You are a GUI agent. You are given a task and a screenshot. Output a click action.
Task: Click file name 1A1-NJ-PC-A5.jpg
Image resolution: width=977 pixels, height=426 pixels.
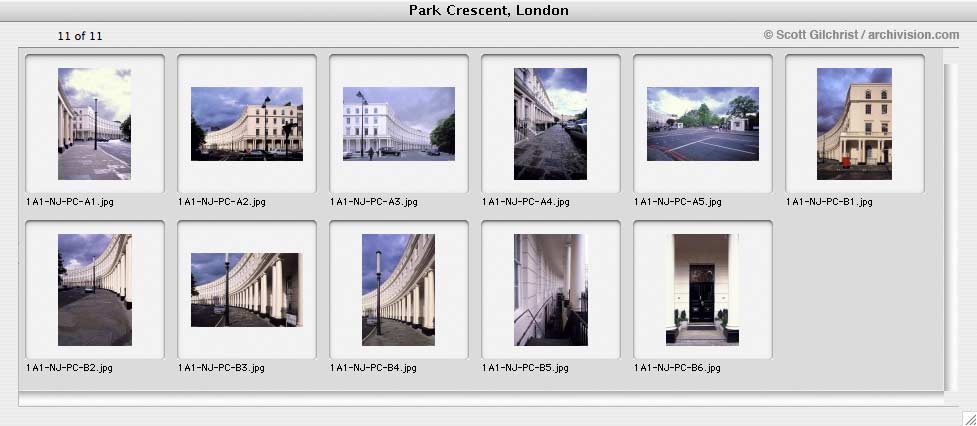pos(678,202)
